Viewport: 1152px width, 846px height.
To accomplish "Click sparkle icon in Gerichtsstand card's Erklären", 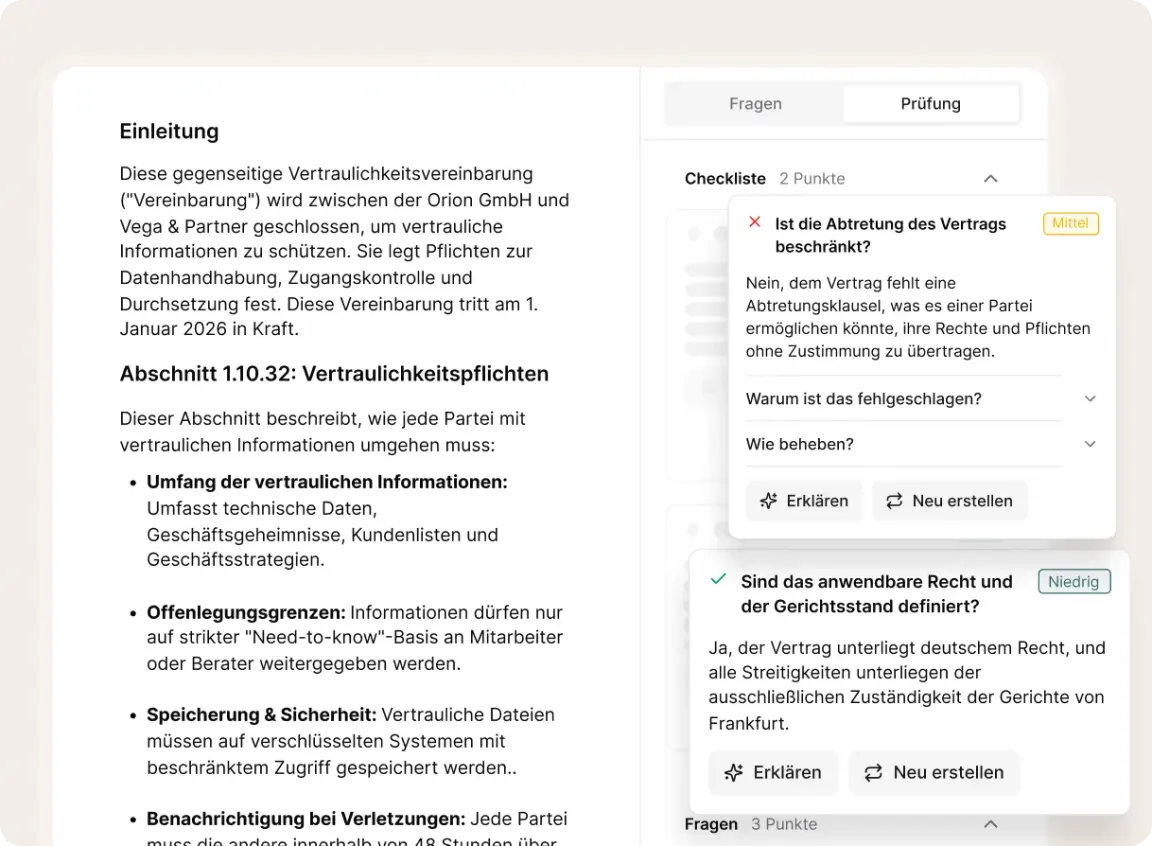I will point(733,772).
